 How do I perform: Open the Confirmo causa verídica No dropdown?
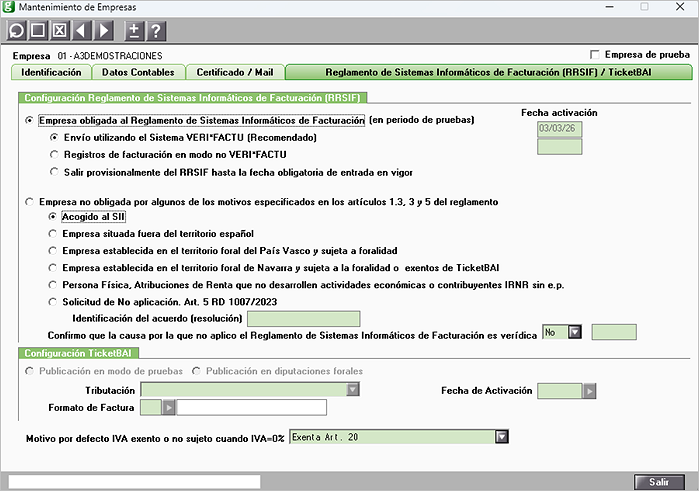pyautogui.click(x=575, y=332)
